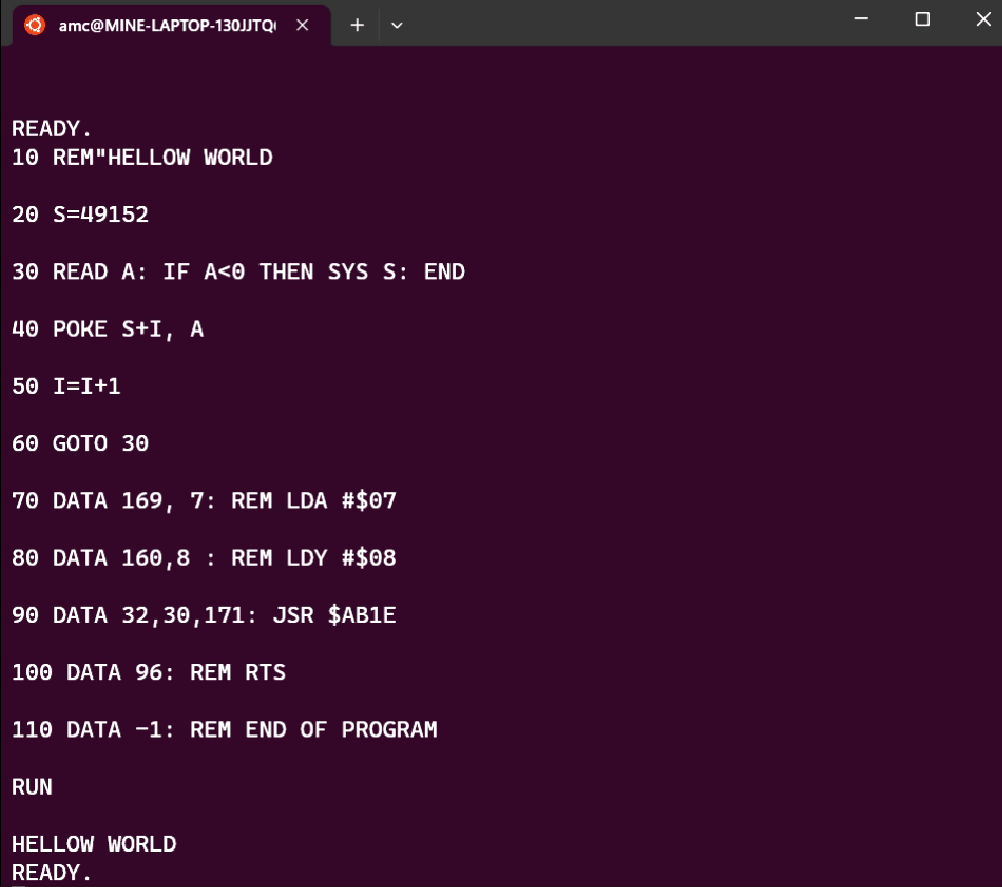Click the line 40 POKE S+I, A
The width and height of the screenshot is (1002, 887).
tap(108, 329)
